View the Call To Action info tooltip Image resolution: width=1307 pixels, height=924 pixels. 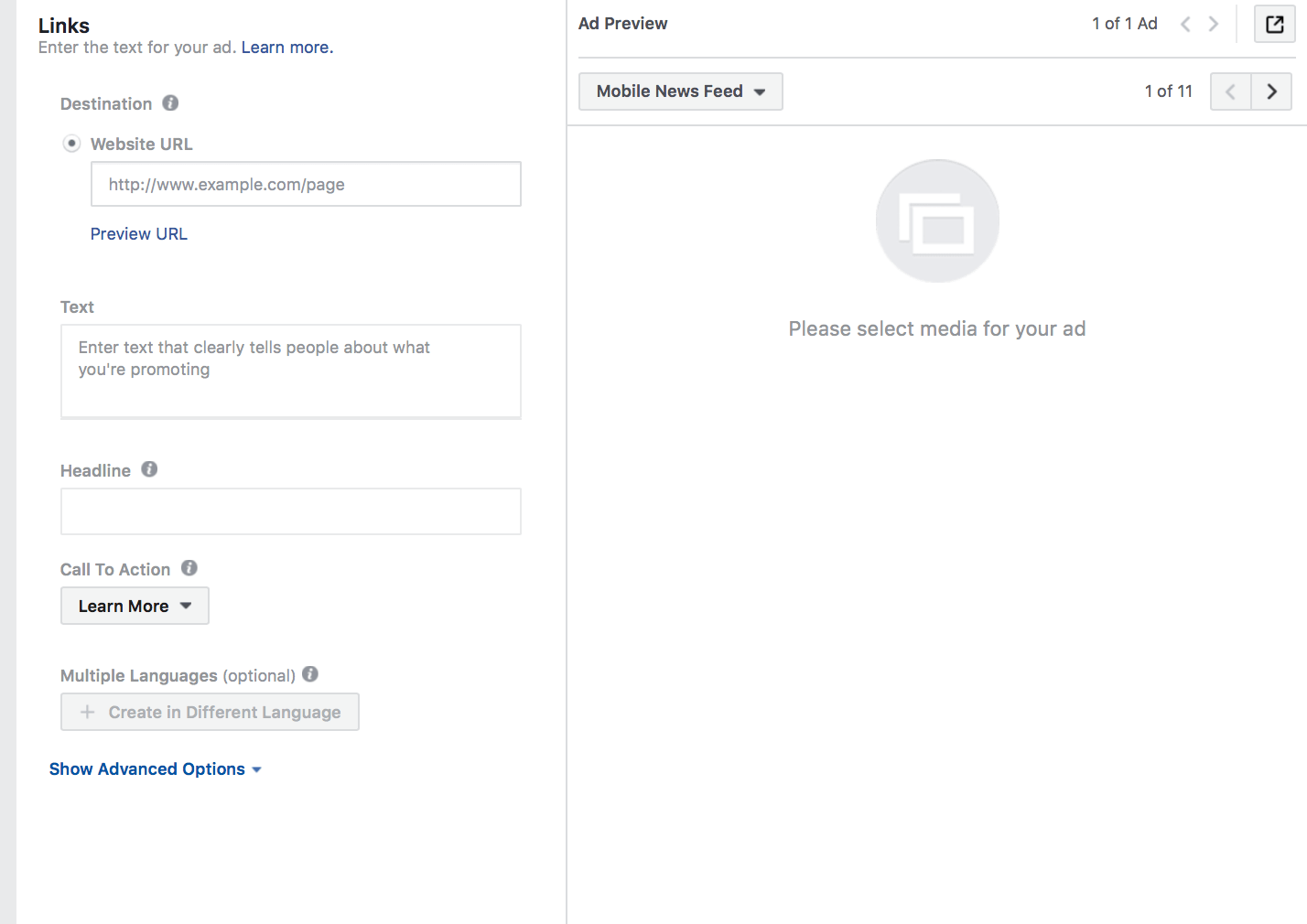[x=189, y=567]
